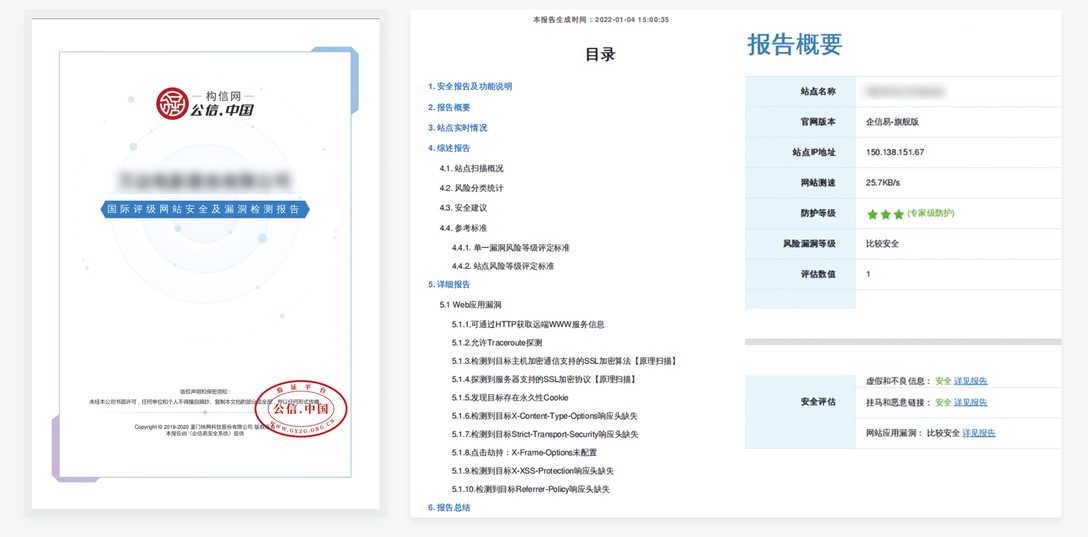This screenshot has height=537, width=1088.
Task: Click 详见报告 link for 挂马和恶意链接
Action: click(x=970, y=402)
